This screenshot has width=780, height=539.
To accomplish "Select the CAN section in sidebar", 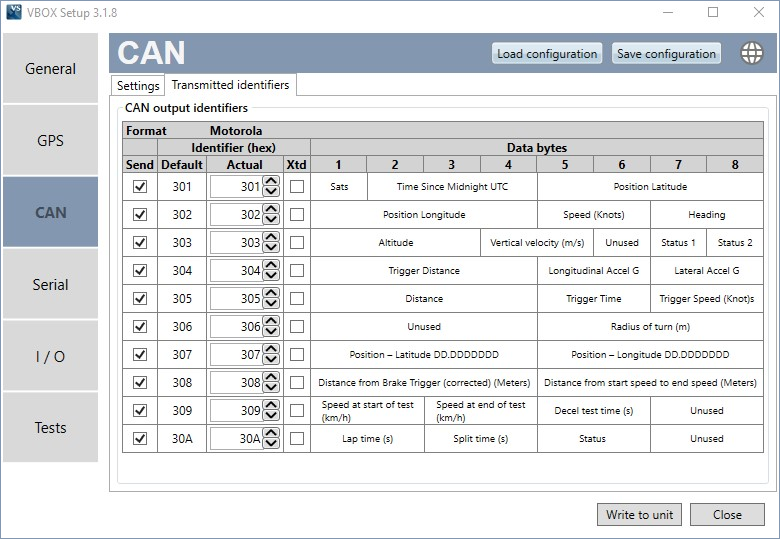I will pos(50,212).
